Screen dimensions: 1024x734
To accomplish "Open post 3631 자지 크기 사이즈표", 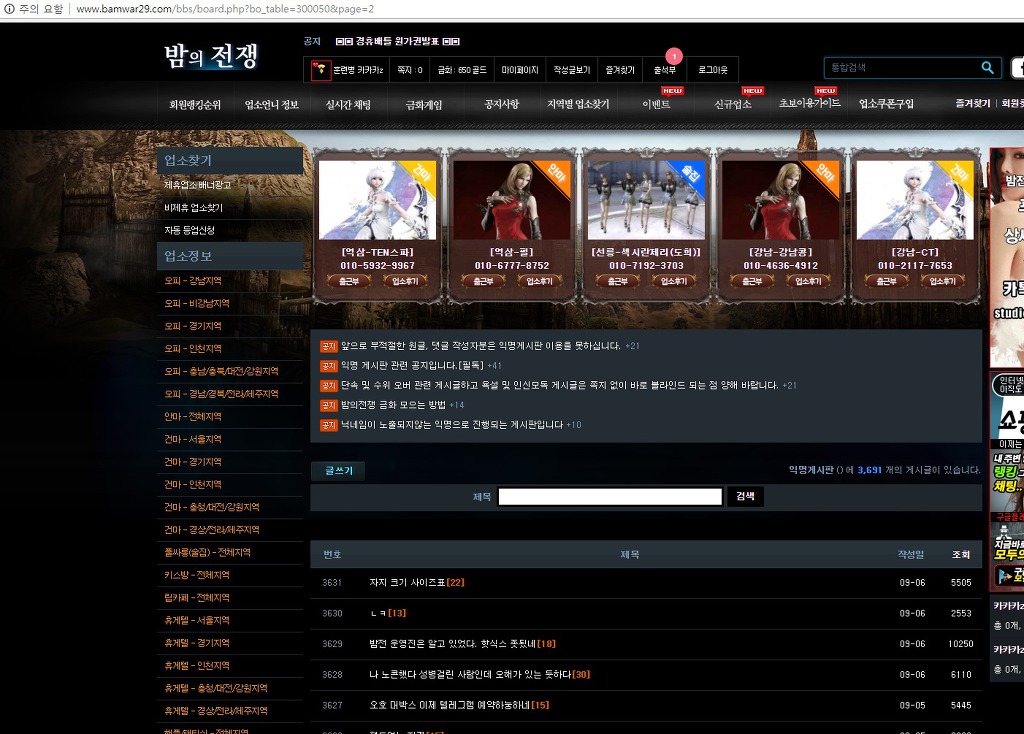I will click(x=408, y=582).
